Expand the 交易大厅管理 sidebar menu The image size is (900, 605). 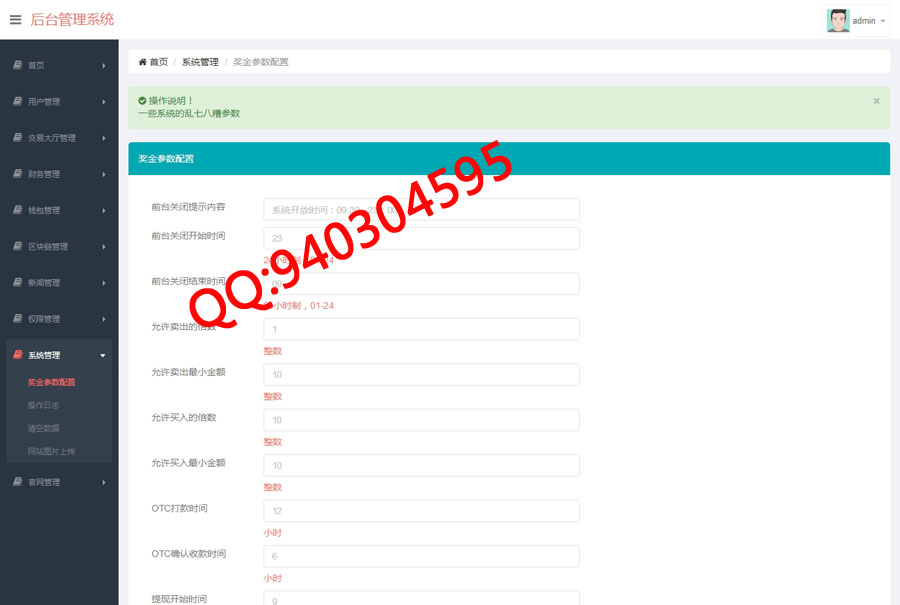pyautogui.click(x=59, y=138)
